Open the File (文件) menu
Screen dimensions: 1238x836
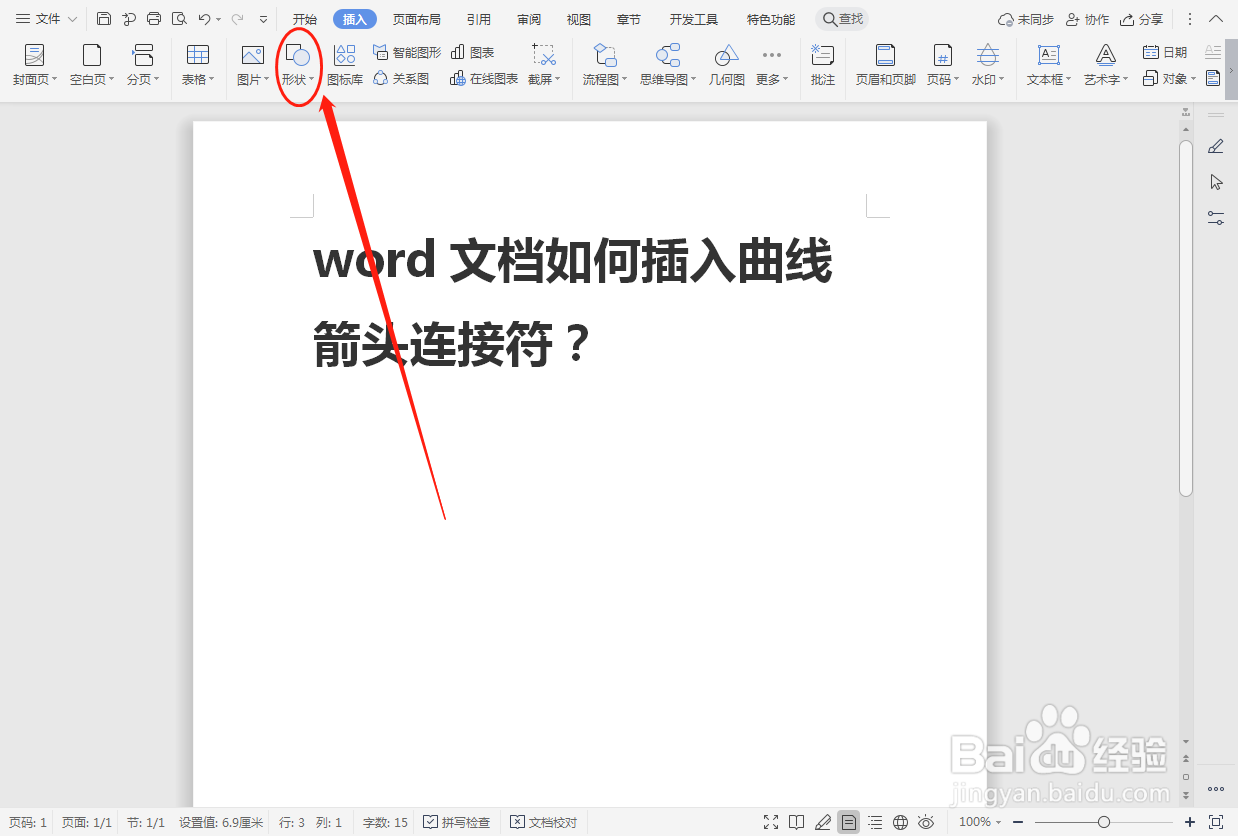(x=46, y=19)
